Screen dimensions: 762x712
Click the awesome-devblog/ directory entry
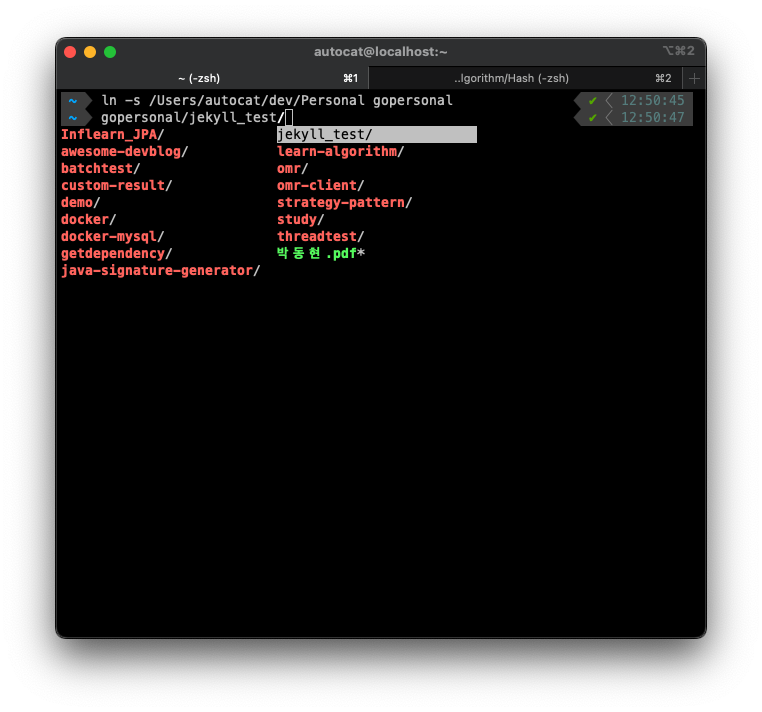(x=124, y=152)
